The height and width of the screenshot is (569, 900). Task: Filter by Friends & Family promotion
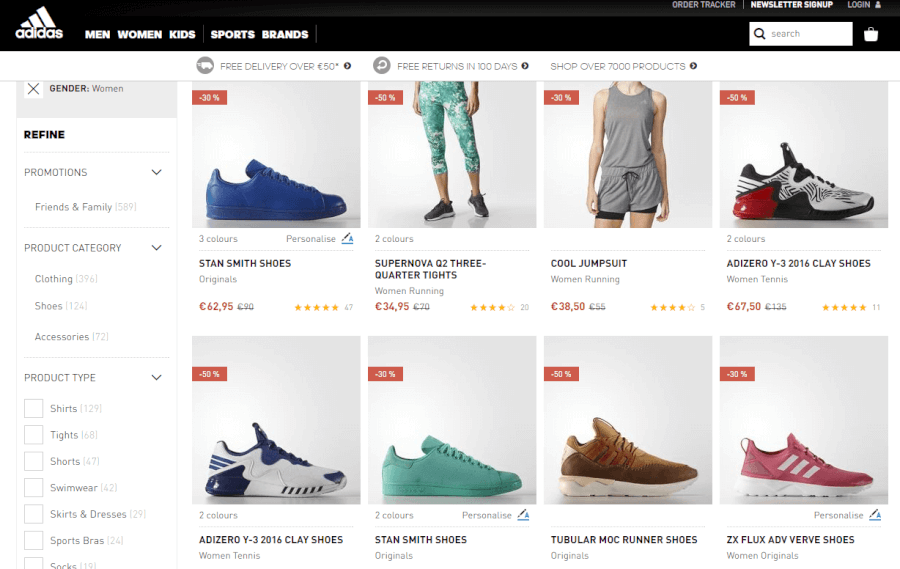click(x=86, y=207)
